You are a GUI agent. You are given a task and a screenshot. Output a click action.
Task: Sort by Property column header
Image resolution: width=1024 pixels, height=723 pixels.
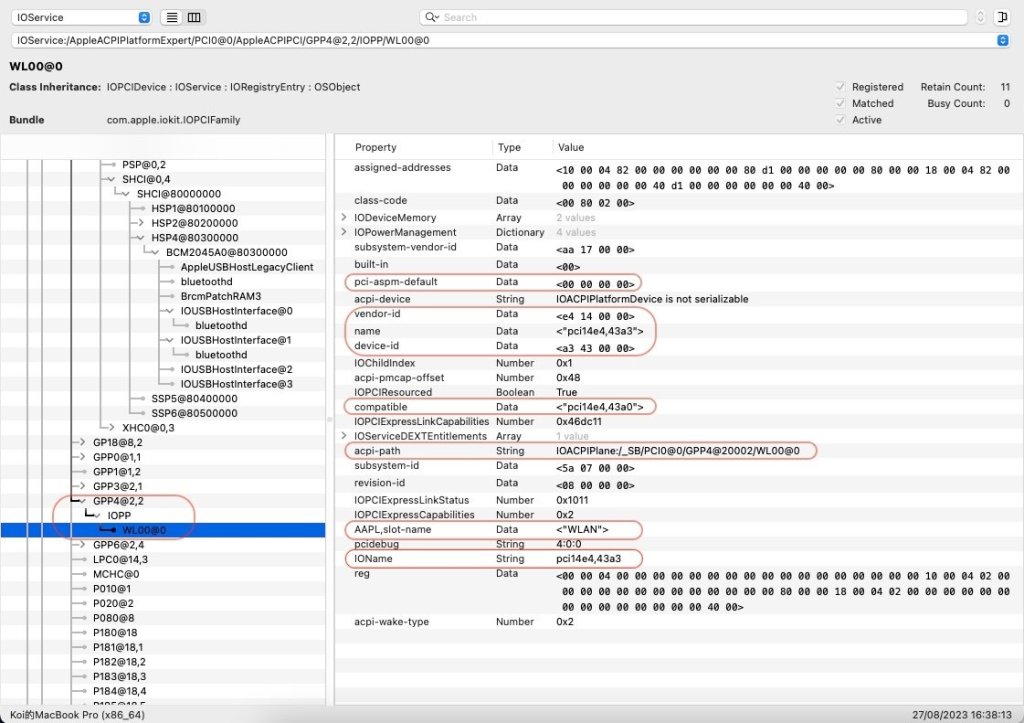376,148
